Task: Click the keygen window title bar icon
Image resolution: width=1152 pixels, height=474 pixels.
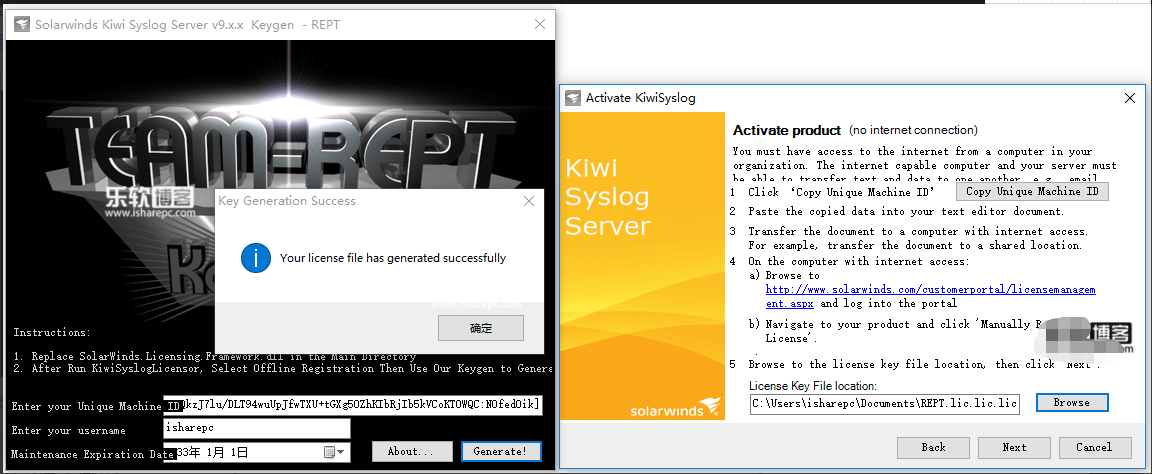Action: click(21, 24)
